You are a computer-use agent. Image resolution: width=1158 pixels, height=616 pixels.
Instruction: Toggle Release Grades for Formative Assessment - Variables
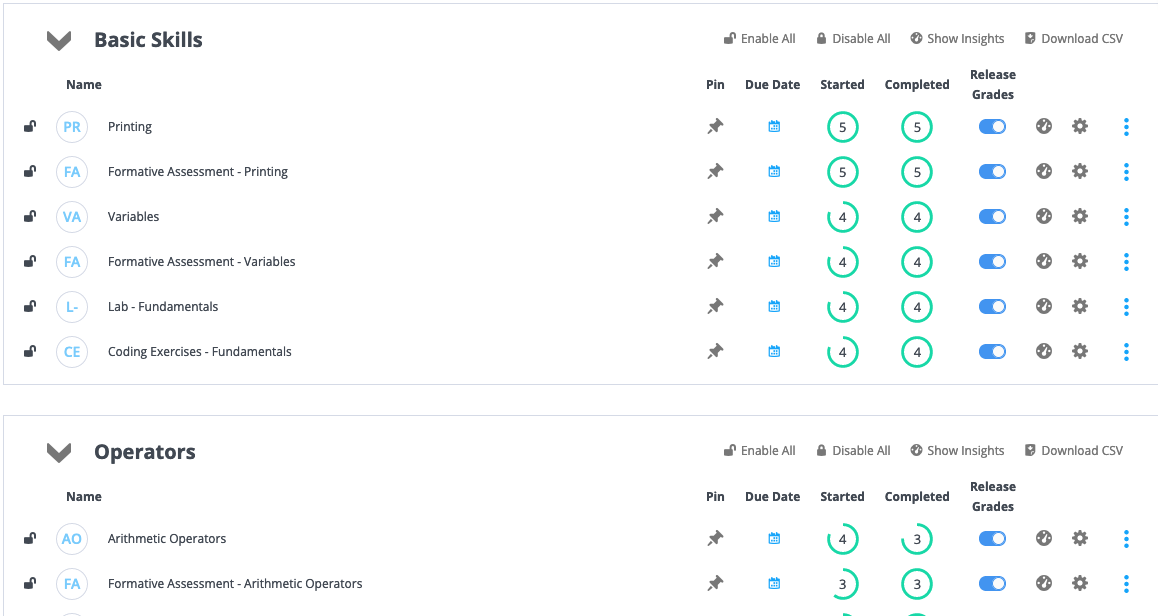coord(993,262)
